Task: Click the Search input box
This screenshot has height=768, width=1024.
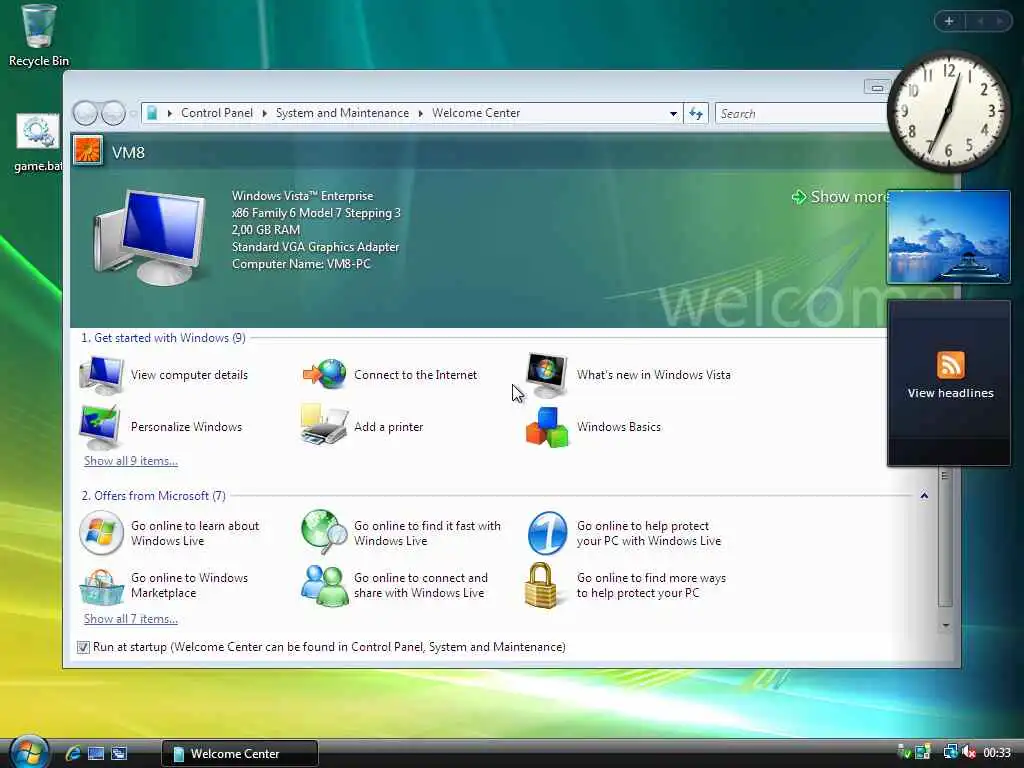Action: pyautogui.click(x=802, y=114)
